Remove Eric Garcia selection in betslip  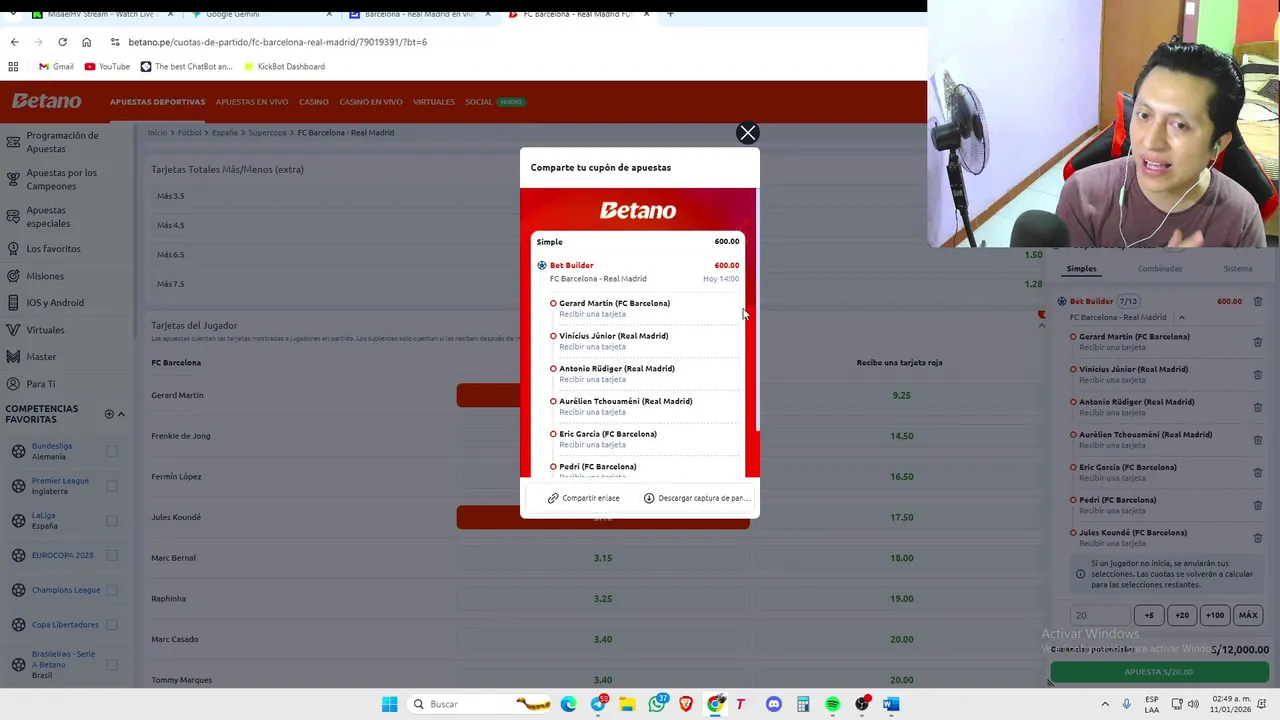1257,473
